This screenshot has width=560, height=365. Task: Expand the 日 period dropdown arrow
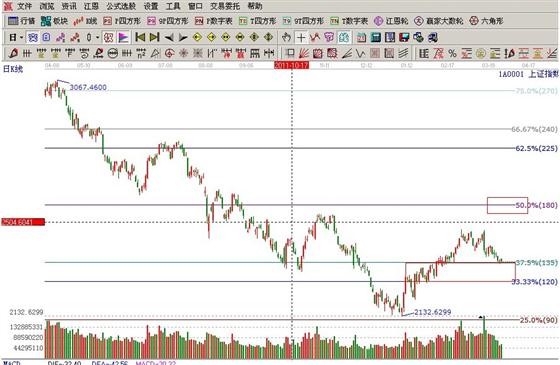21,37
